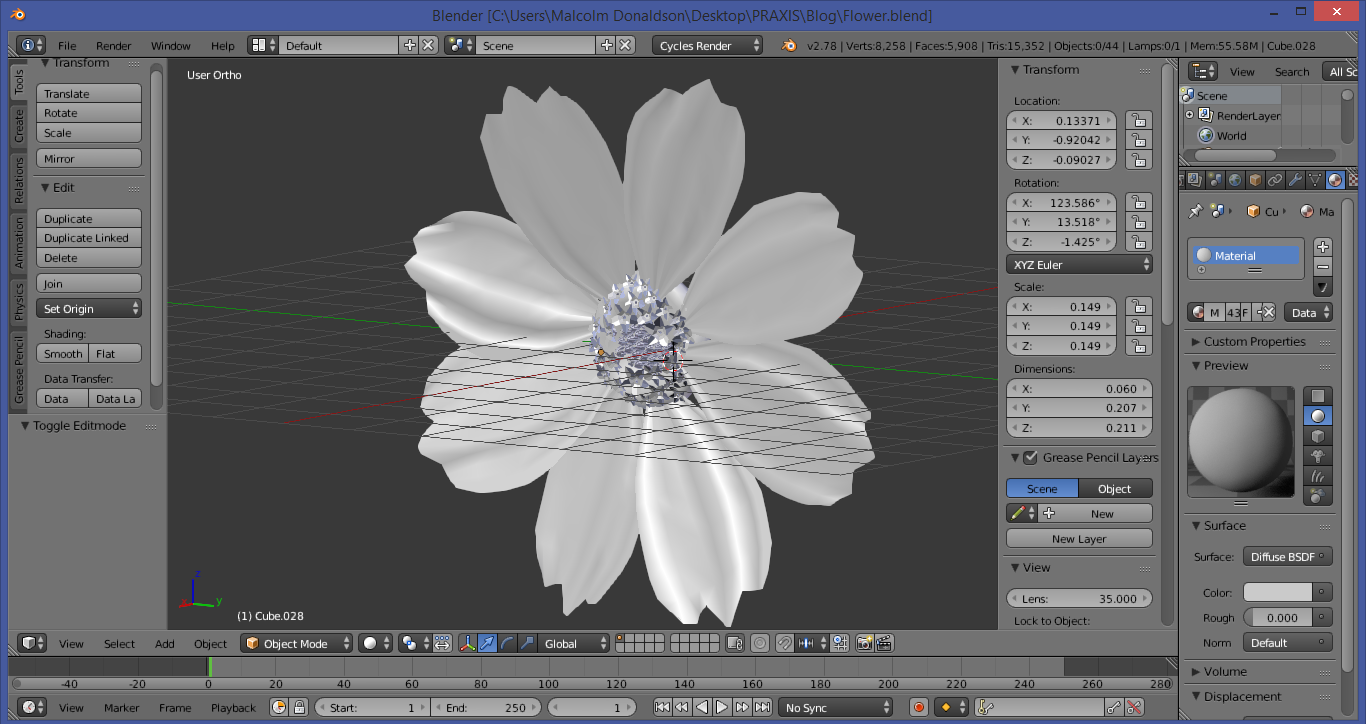
Task: Enable the snap magnet in viewport header
Action: coord(783,643)
